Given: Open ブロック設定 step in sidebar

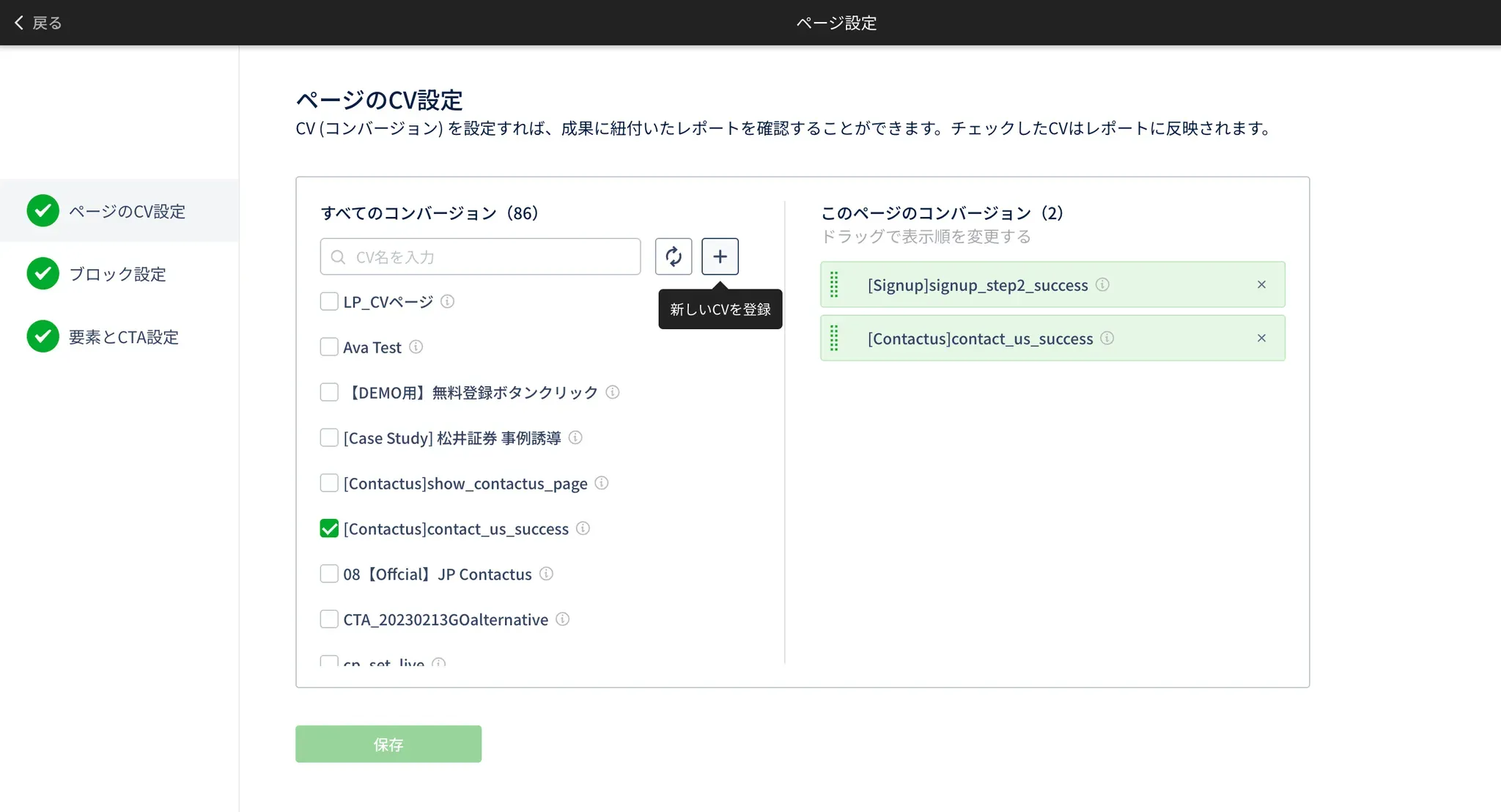Looking at the screenshot, I should tap(117, 274).
